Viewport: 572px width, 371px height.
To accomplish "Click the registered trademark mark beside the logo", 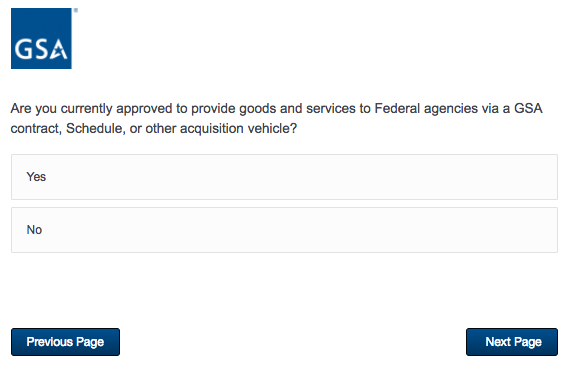I will pyautogui.click(x=76, y=10).
